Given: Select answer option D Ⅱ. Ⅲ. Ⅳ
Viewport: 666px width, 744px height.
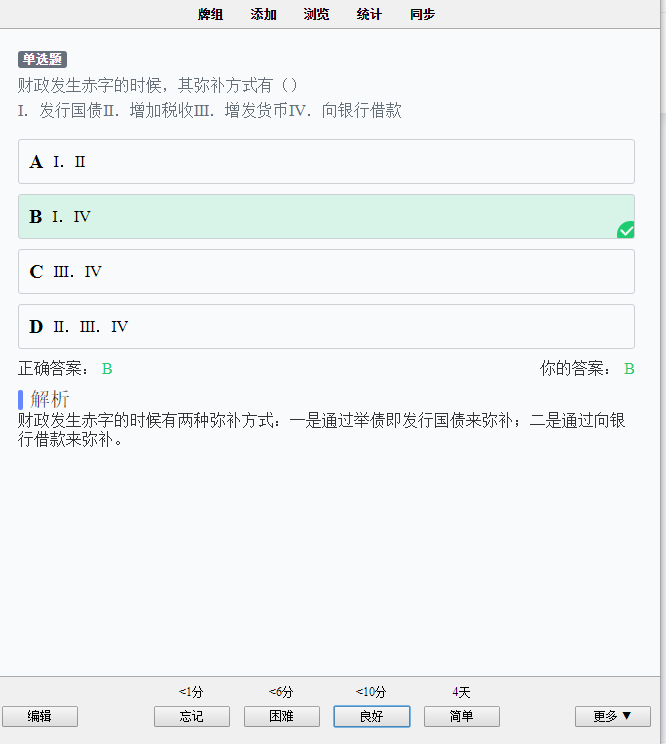Looking at the screenshot, I should coord(326,326).
